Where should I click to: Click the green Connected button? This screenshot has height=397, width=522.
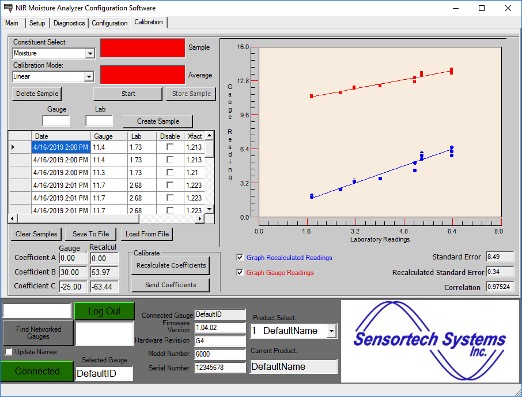click(37, 371)
